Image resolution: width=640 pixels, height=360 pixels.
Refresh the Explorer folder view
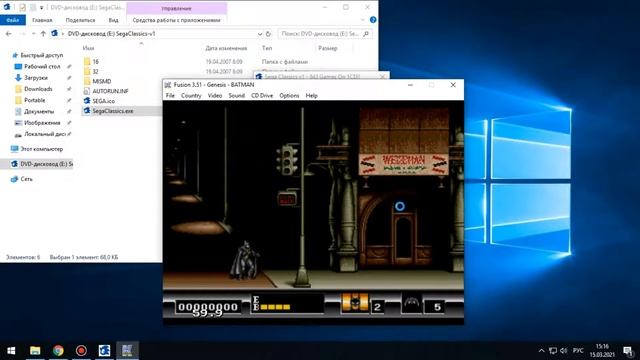point(268,34)
